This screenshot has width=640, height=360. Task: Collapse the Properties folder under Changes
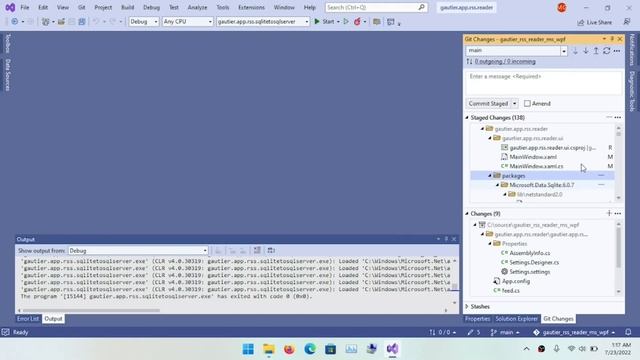click(490, 244)
